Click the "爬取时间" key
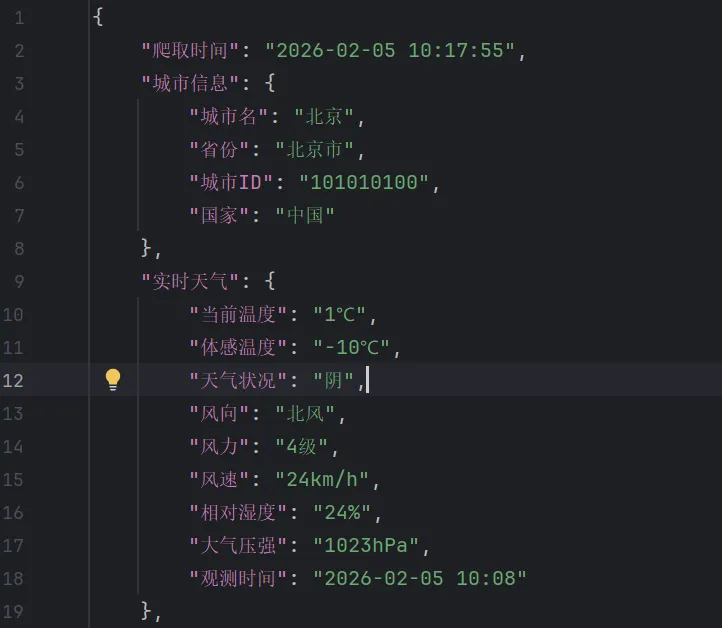 click(x=190, y=51)
